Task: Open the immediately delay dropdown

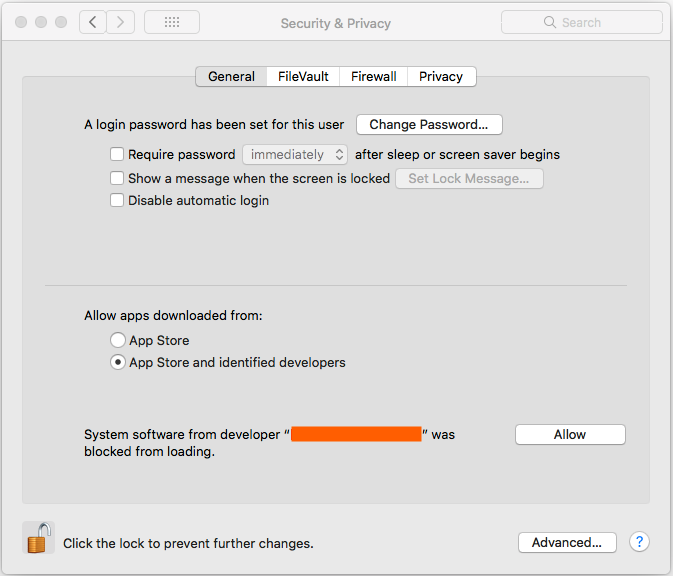Action: click(x=295, y=155)
